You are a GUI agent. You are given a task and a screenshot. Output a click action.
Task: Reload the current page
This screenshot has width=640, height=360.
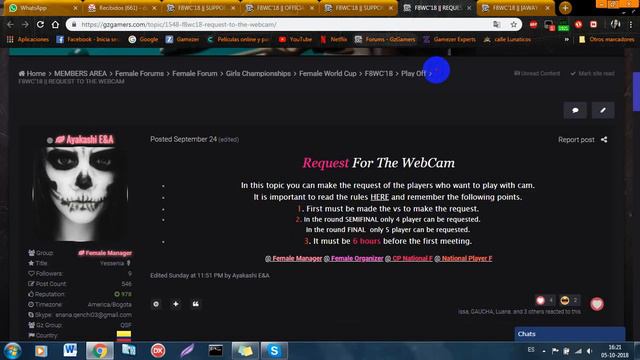click(x=40, y=24)
